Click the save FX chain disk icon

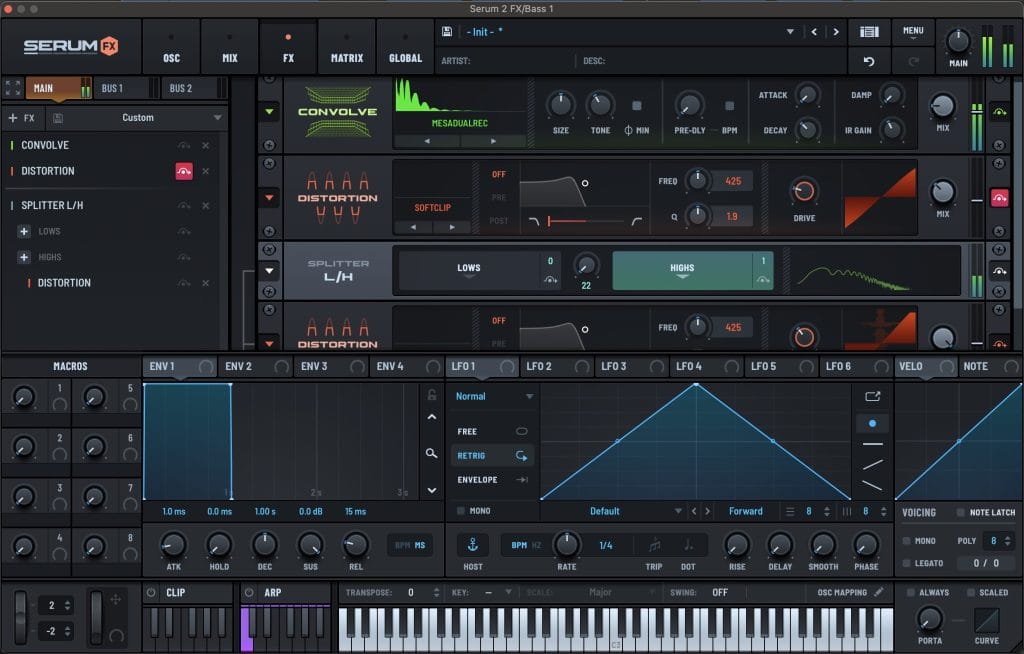click(x=58, y=118)
